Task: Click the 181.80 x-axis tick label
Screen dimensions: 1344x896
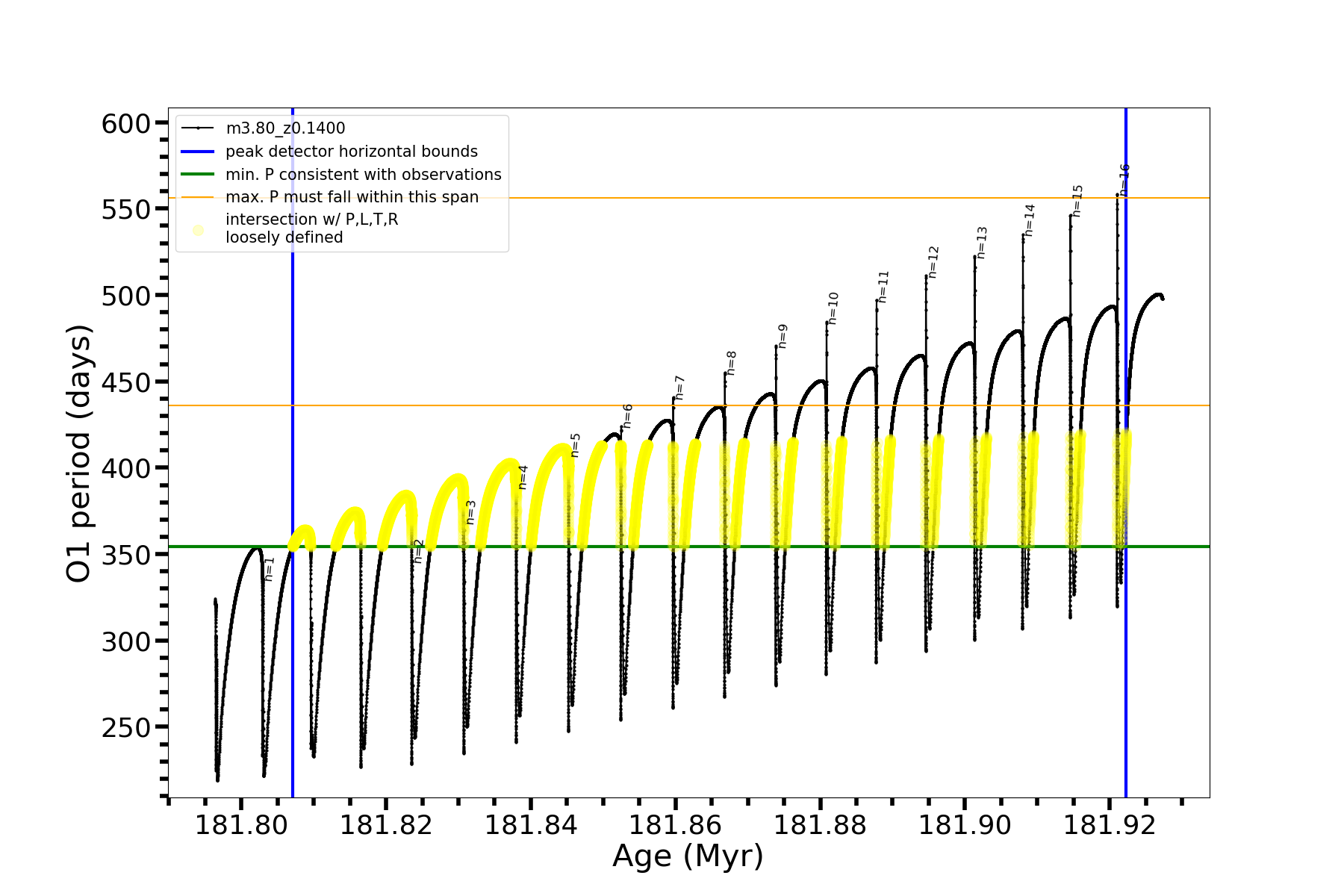Action: (241, 825)
